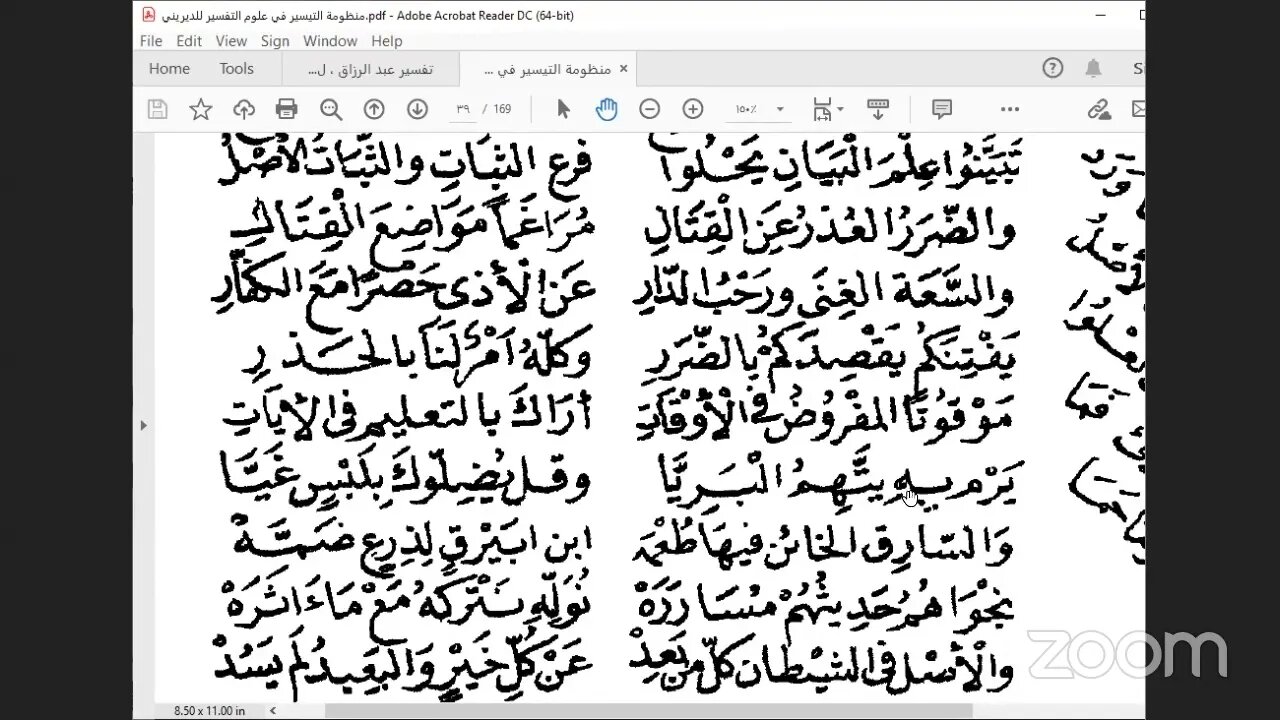This screenshot has height=720, width=1280.
Task: Open the File menu
Action: [151, 41]
